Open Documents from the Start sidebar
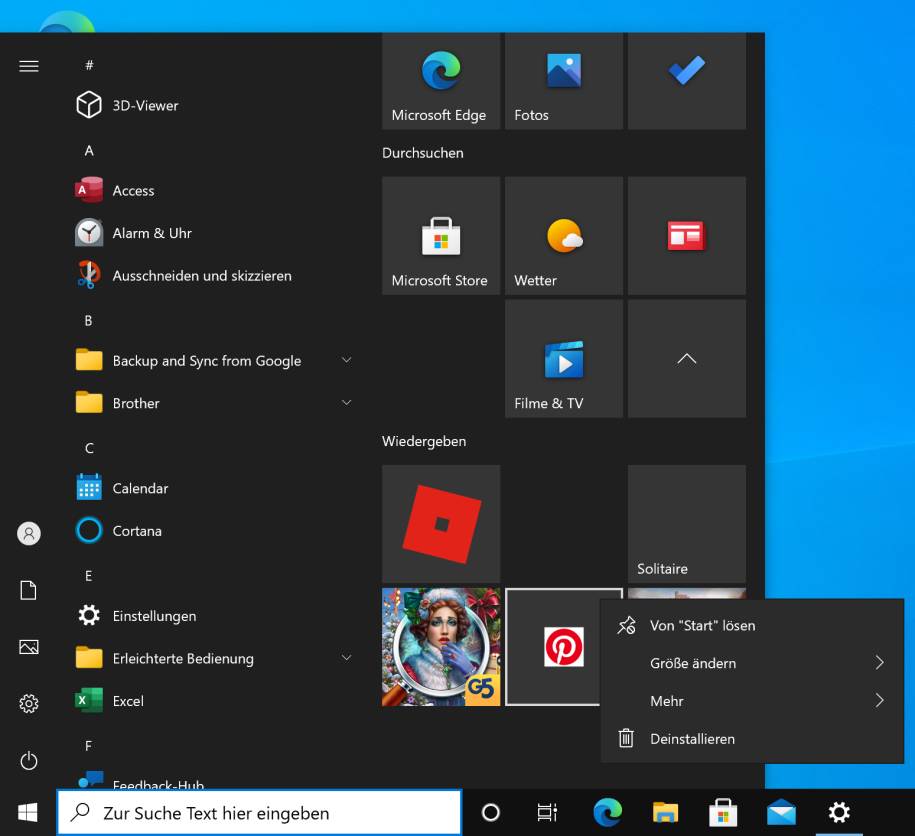 [29, 590]
